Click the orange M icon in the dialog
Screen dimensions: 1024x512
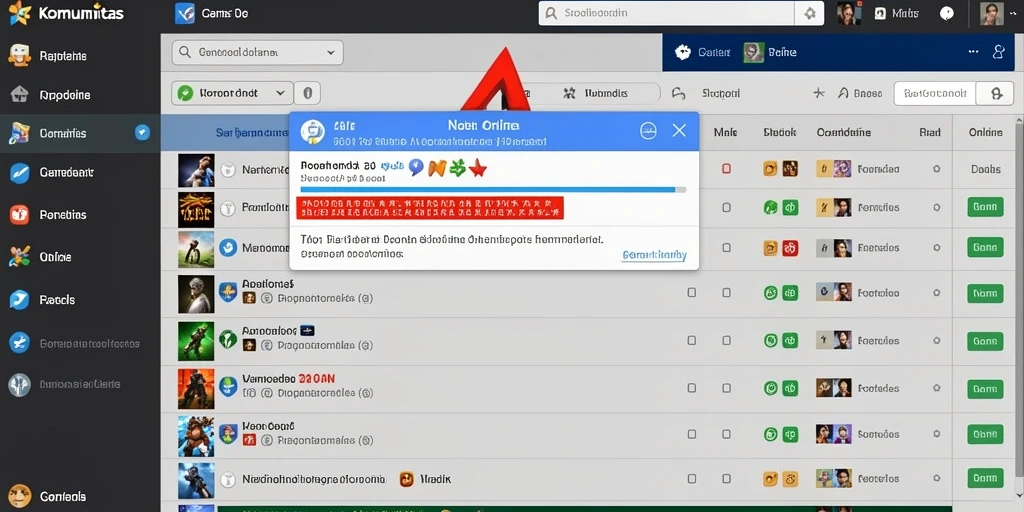[x=437, y=168]
